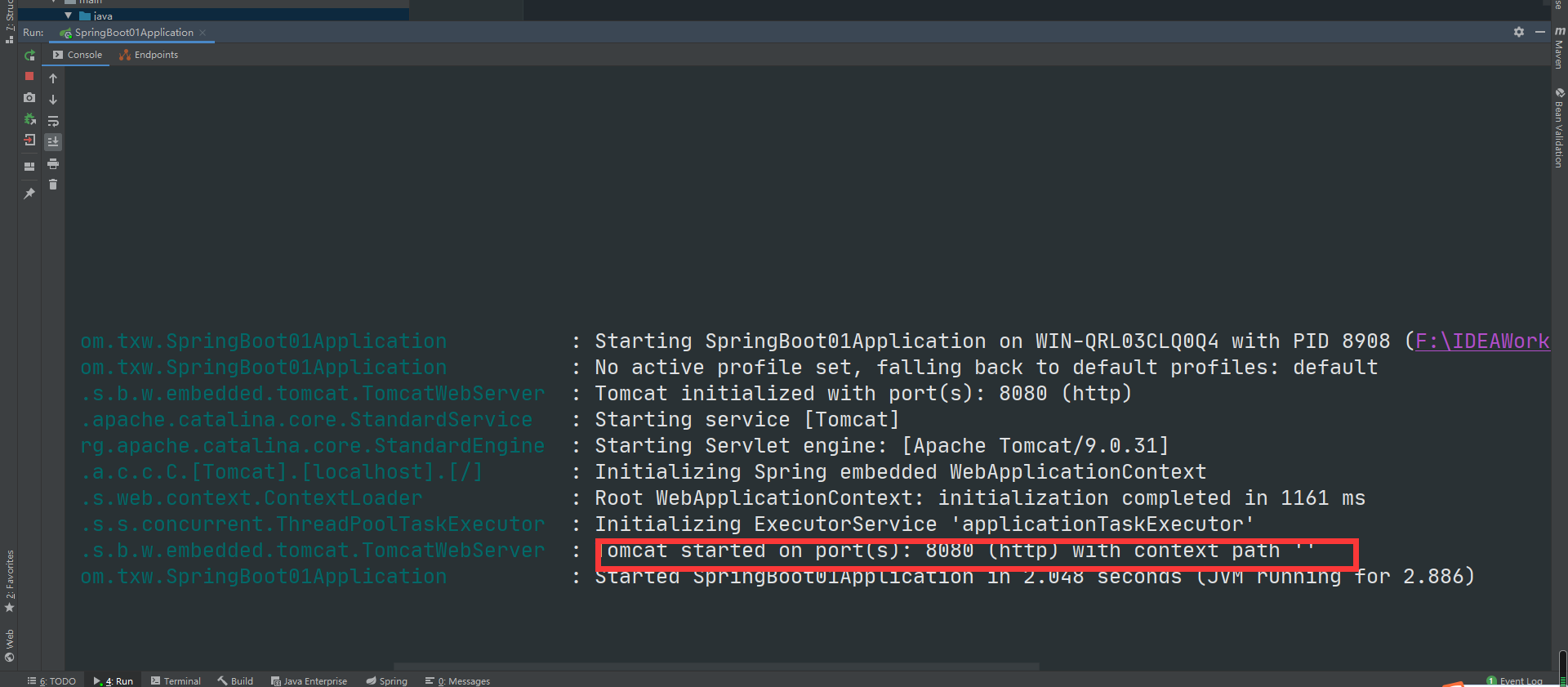Pin the Run tab with pin icon
The height and width of the screenshot is (687, 1568).
click(x=29, y=194)
